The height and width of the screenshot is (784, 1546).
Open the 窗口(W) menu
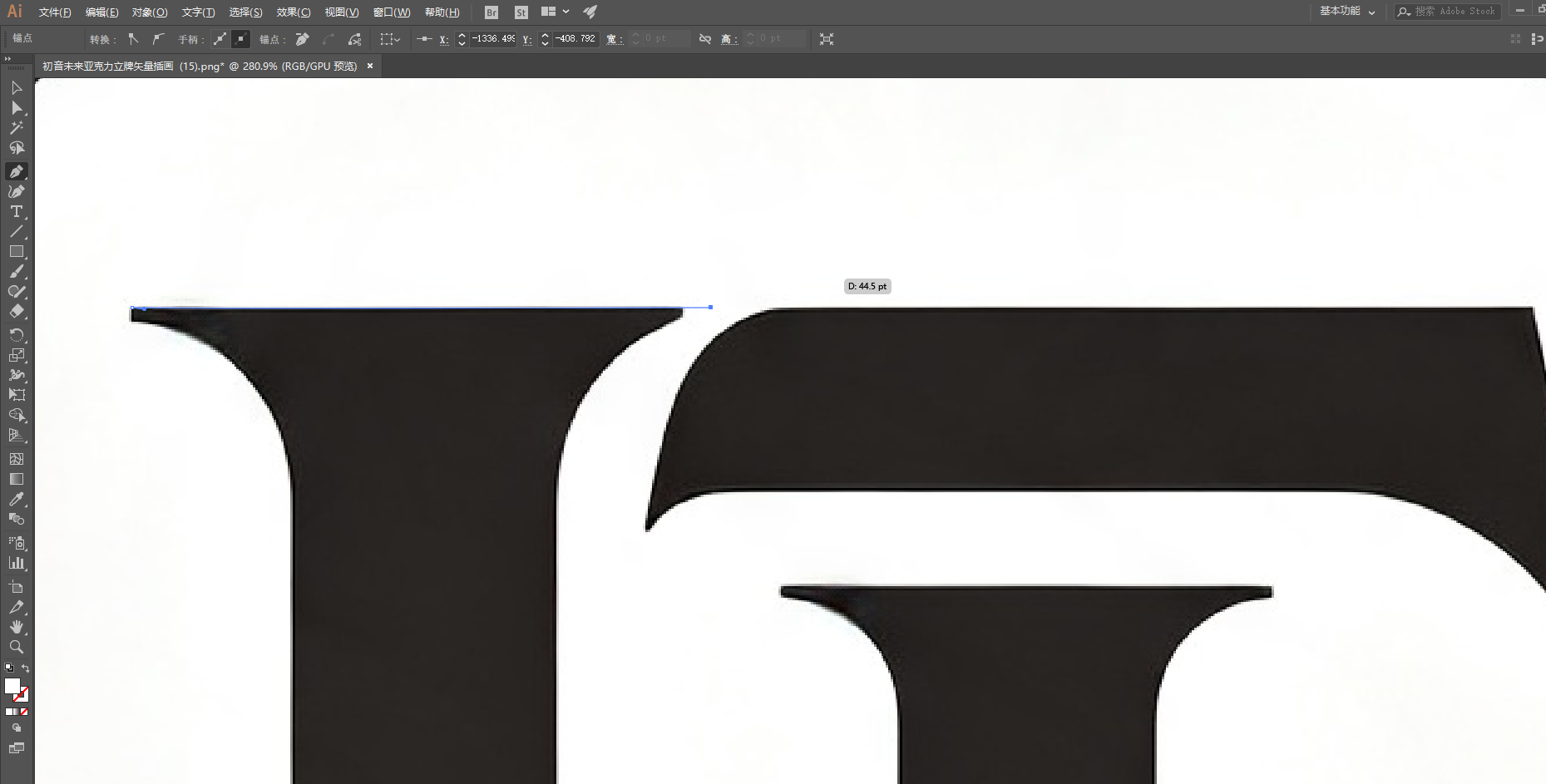(x=392, y=12)
